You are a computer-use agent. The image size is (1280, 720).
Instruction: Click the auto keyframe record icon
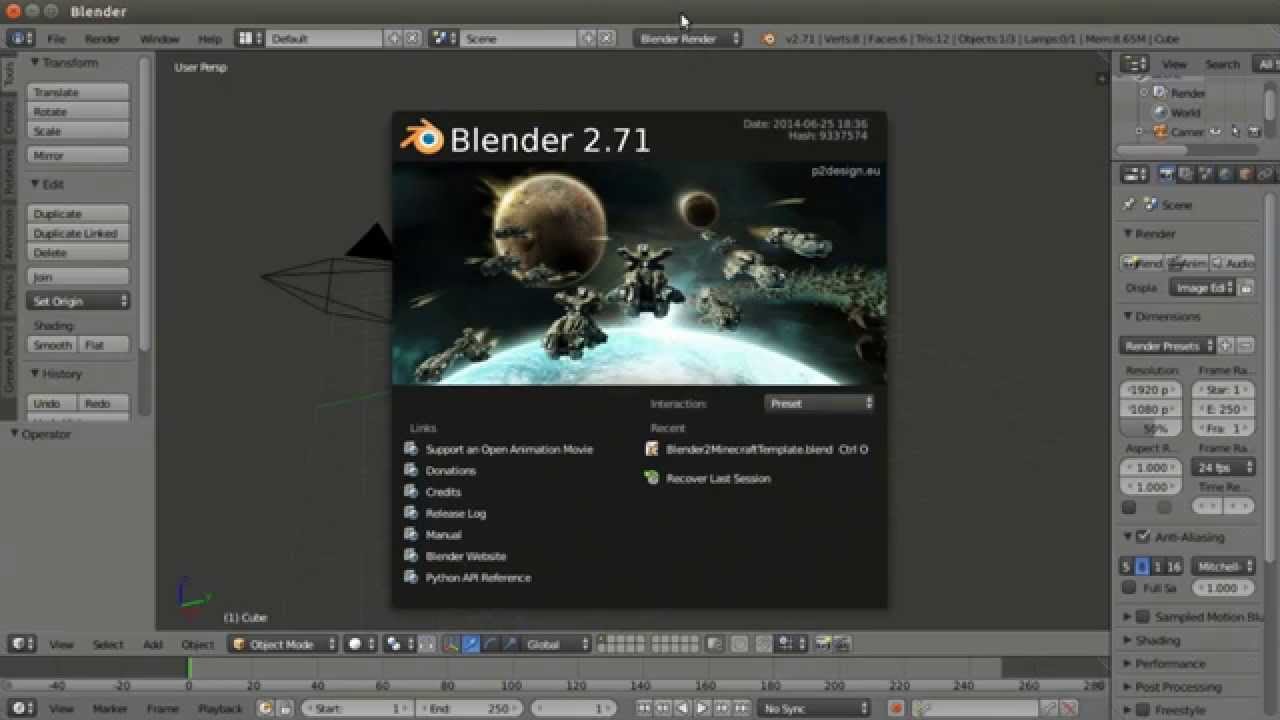click(896, 708)
